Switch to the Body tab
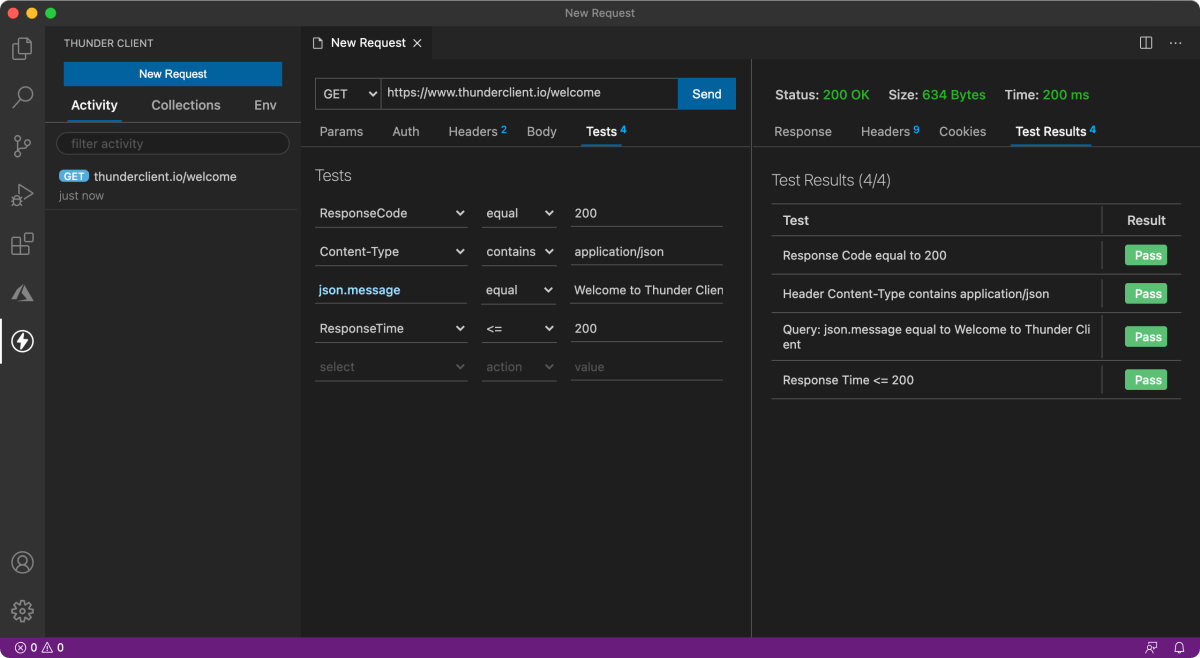Image resolution: width=1200 pixels, height=658 pixels. click(541, 132)
